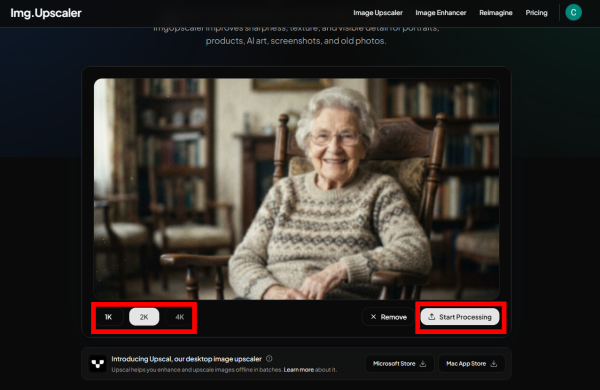Screen dimensions: 600x390
Task: Download from the Mac App Store
Action: click(x=471, y=364)
